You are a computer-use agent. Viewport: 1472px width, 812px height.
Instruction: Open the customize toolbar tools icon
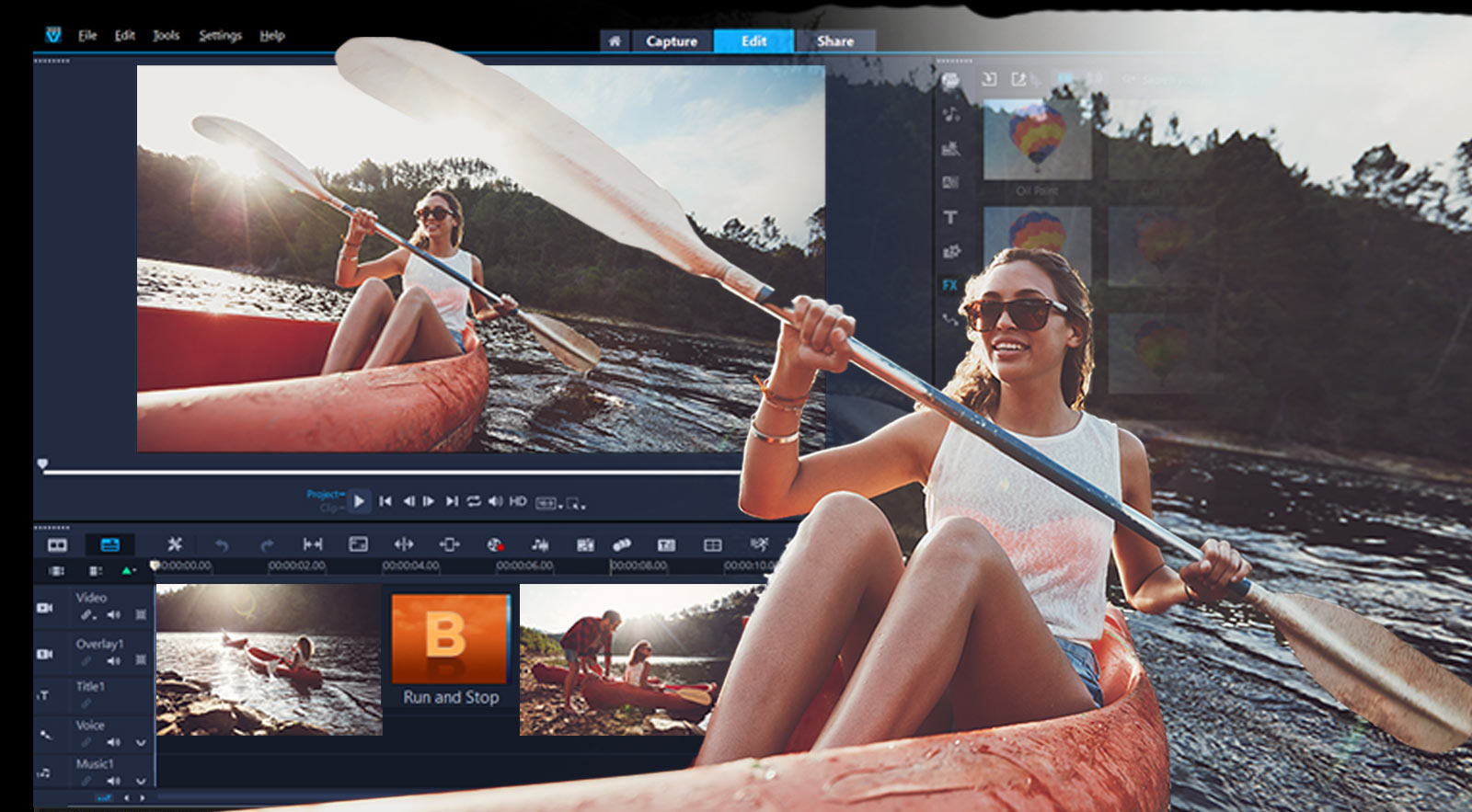coord(175,544)
